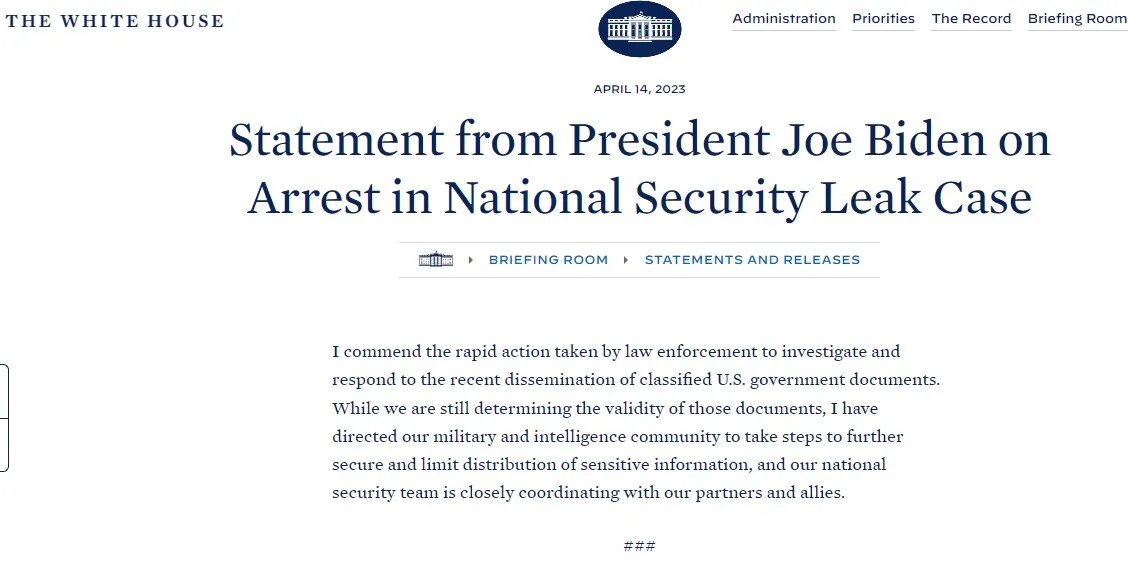Go to The Record in top navigation
Viewport: 1144px width, 567px height.
tap(971, 19)
